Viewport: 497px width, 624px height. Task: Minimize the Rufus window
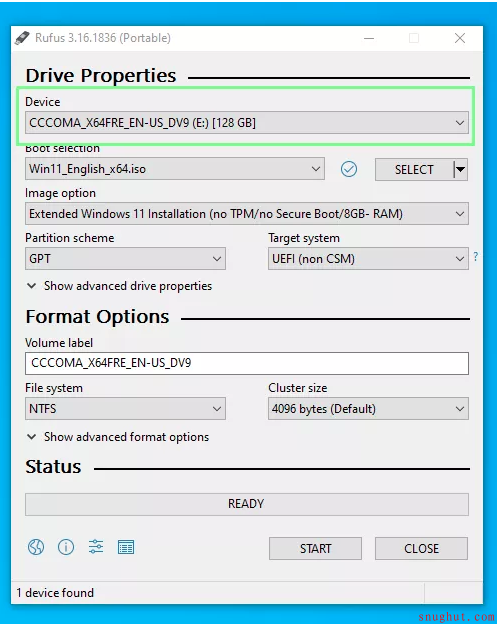point(369,38)
